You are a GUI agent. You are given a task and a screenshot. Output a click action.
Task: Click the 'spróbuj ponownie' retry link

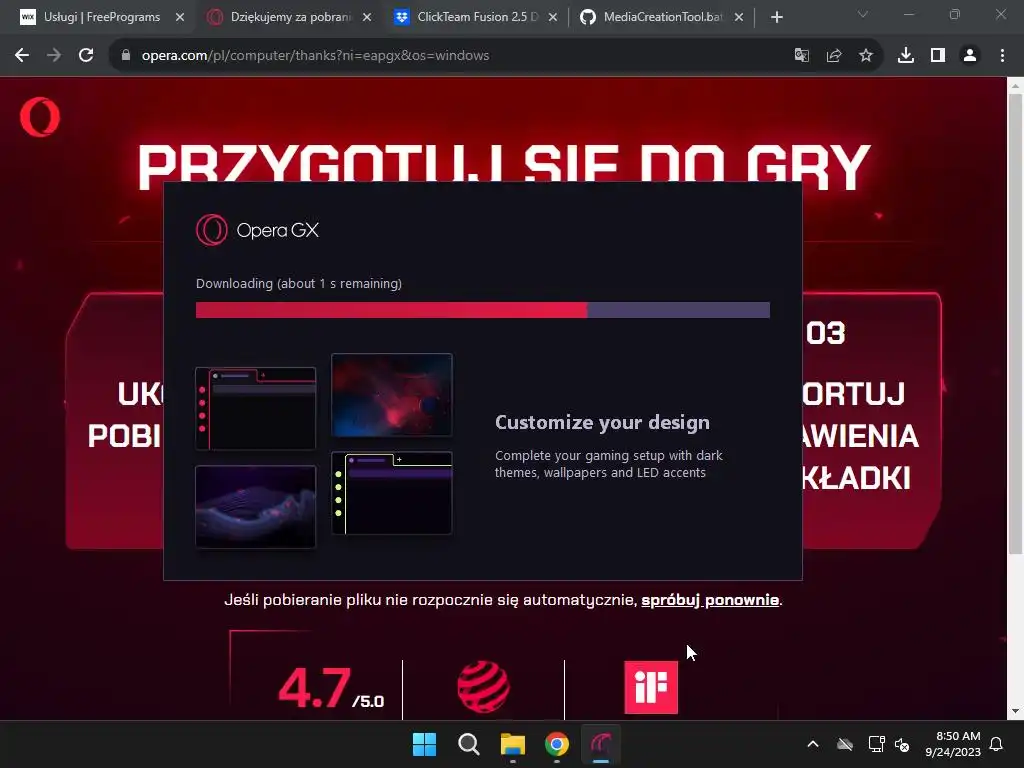coord(710,600)
